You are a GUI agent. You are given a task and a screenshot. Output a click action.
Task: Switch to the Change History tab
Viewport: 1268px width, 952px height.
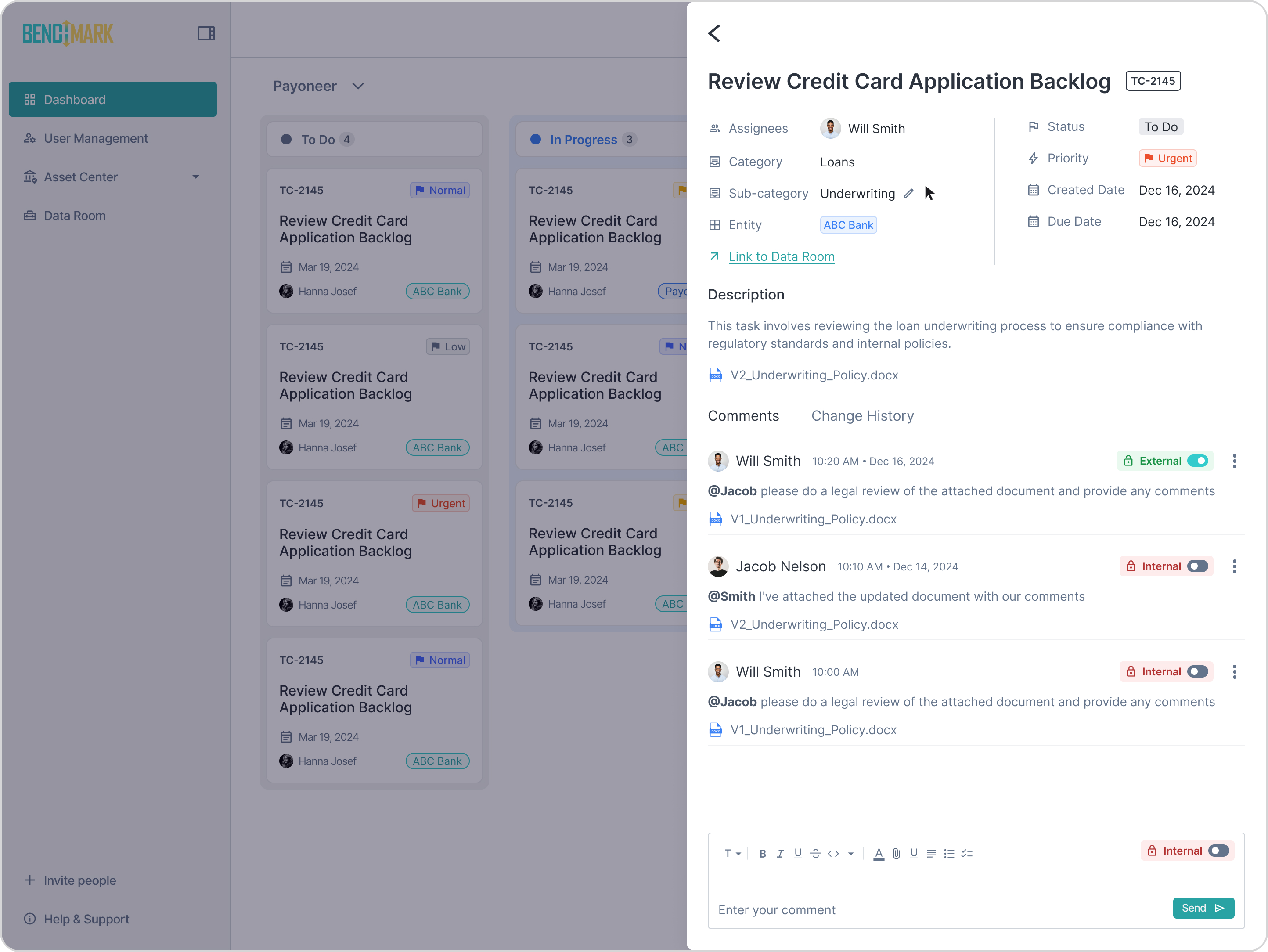tap(862, 416)
